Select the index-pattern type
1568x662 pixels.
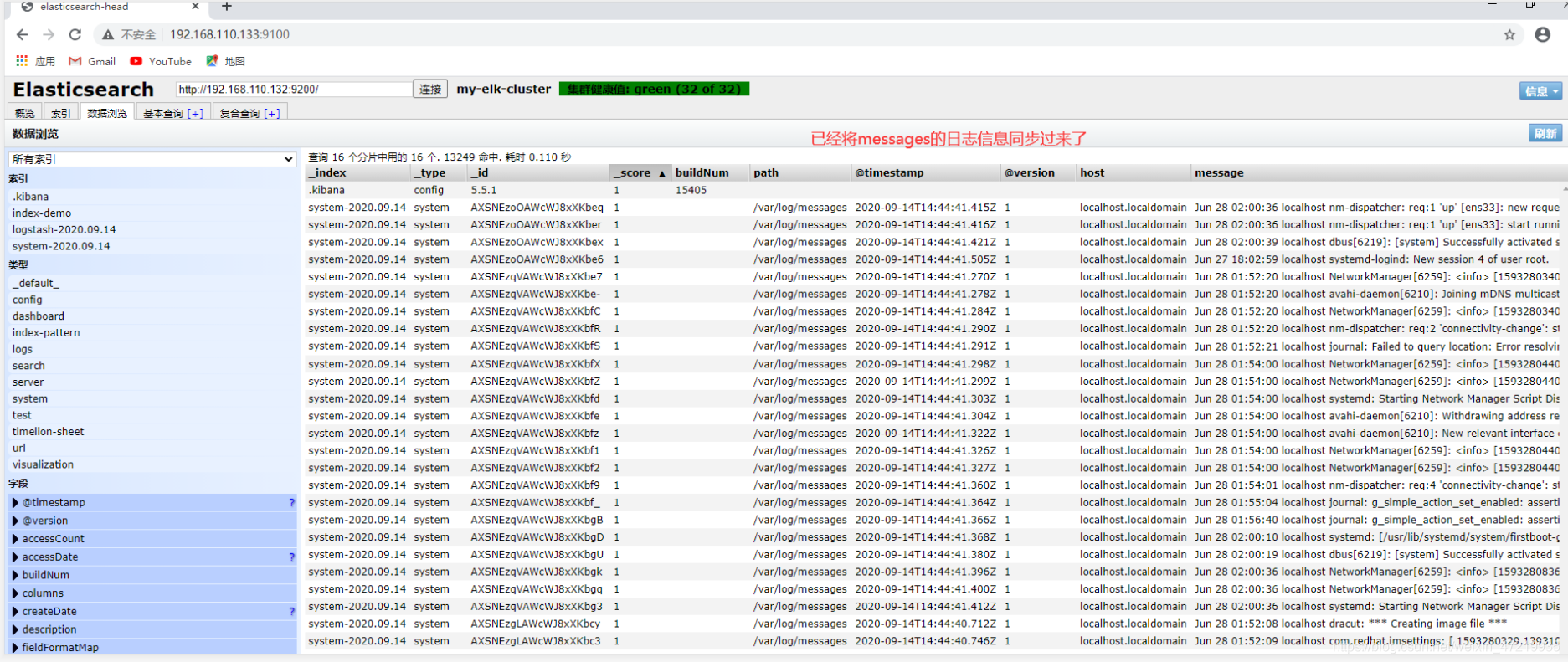point(152,332)
